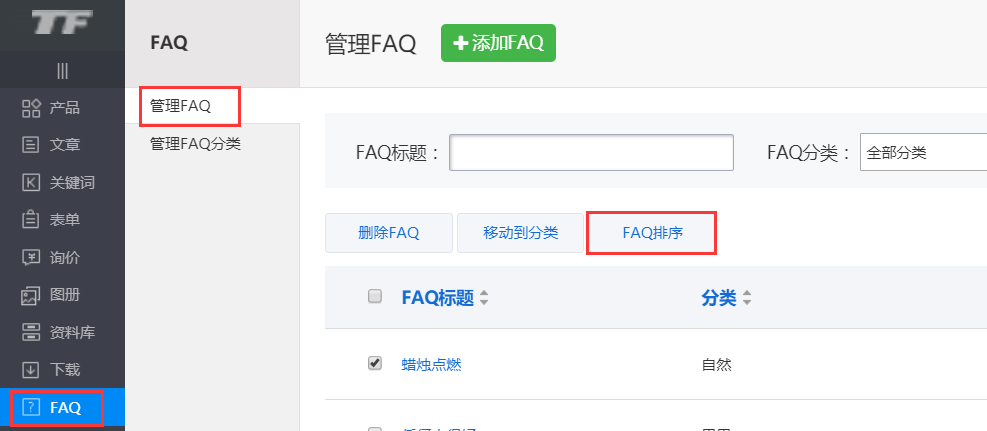The width and height of the screenshot is (987, 431).
Task: Uncheck the 蜡烛点燃 row checkbox
Action: tap(375, 363)
